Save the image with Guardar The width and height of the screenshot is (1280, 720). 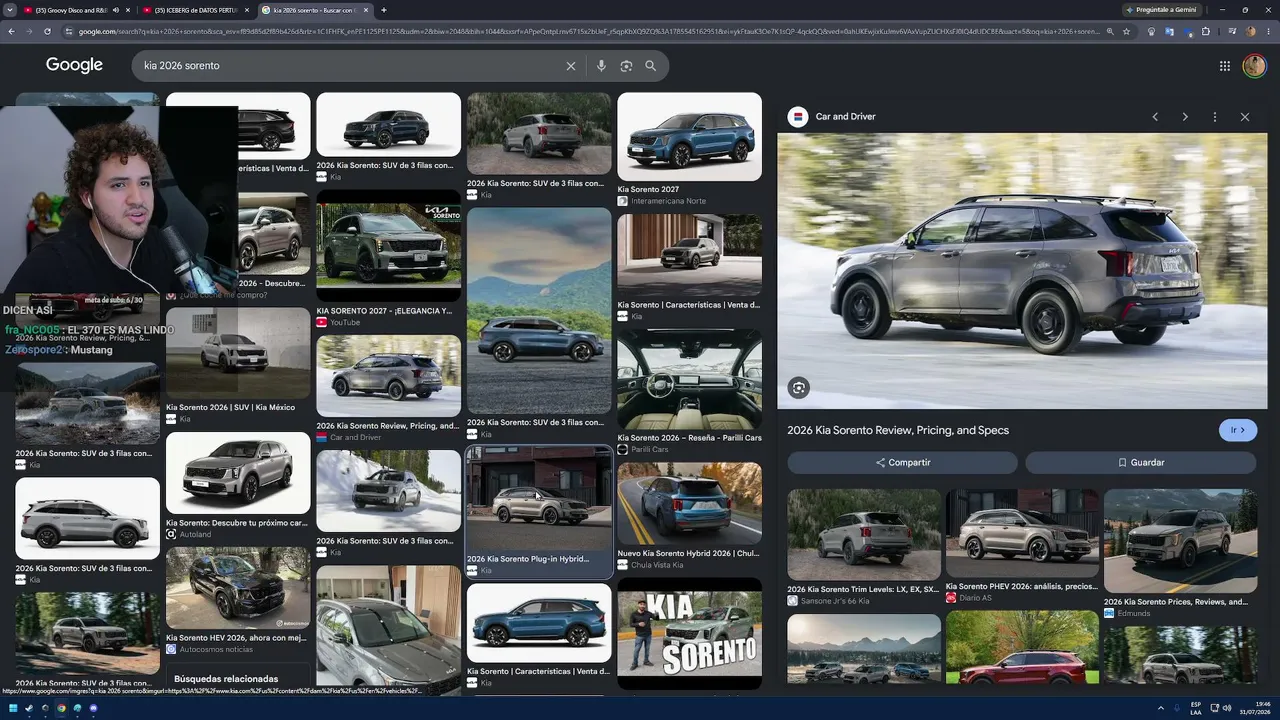click(1140, 463)
